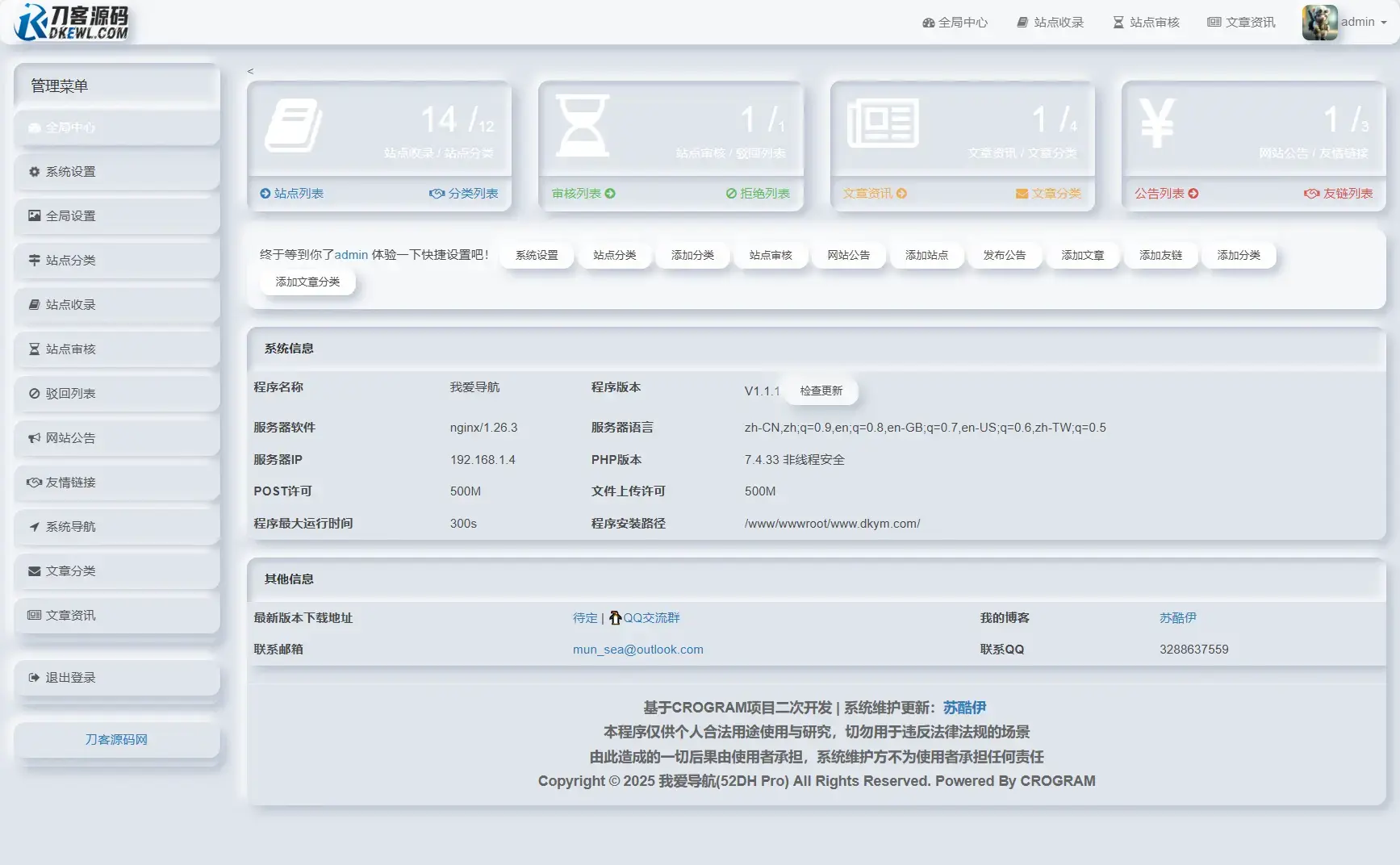Open the 苏酷伊 blog link in 其他信息
The width and height of the screenshot is (1400, 865).
tap(1178, 618)
